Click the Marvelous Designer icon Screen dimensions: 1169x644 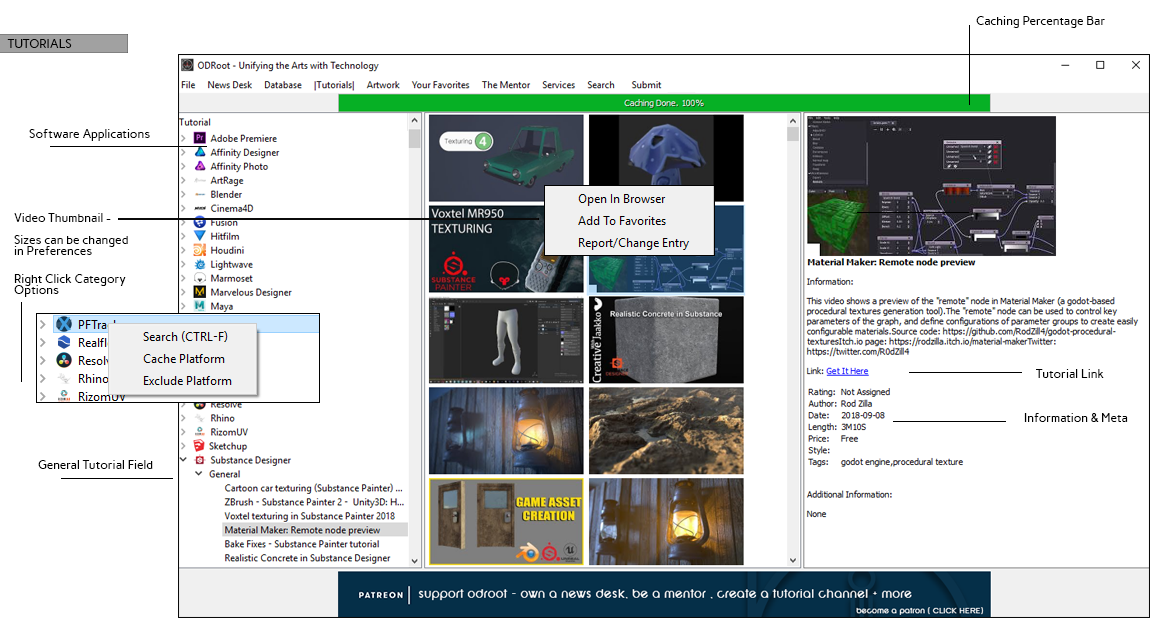coord(200,293)
